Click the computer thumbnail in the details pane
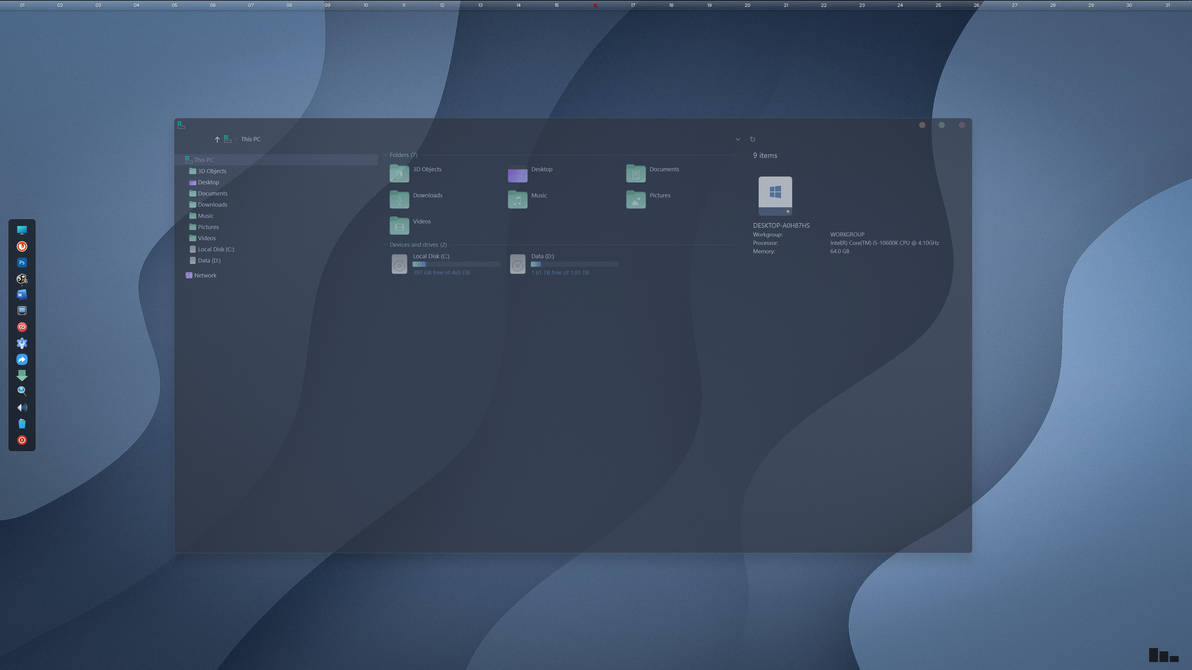The width and height of the screenshot is (1192, 670). [x=775, y=195]
